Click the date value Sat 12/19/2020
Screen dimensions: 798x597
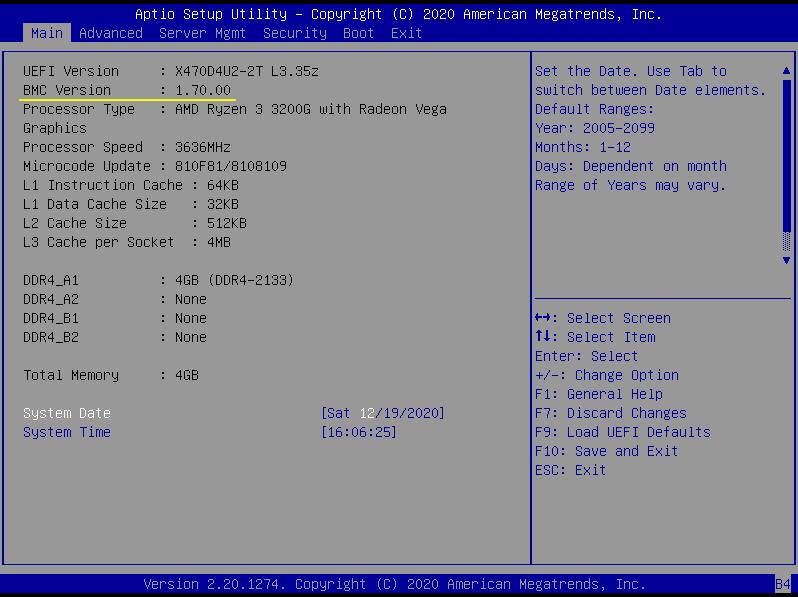tap(383, 413)
